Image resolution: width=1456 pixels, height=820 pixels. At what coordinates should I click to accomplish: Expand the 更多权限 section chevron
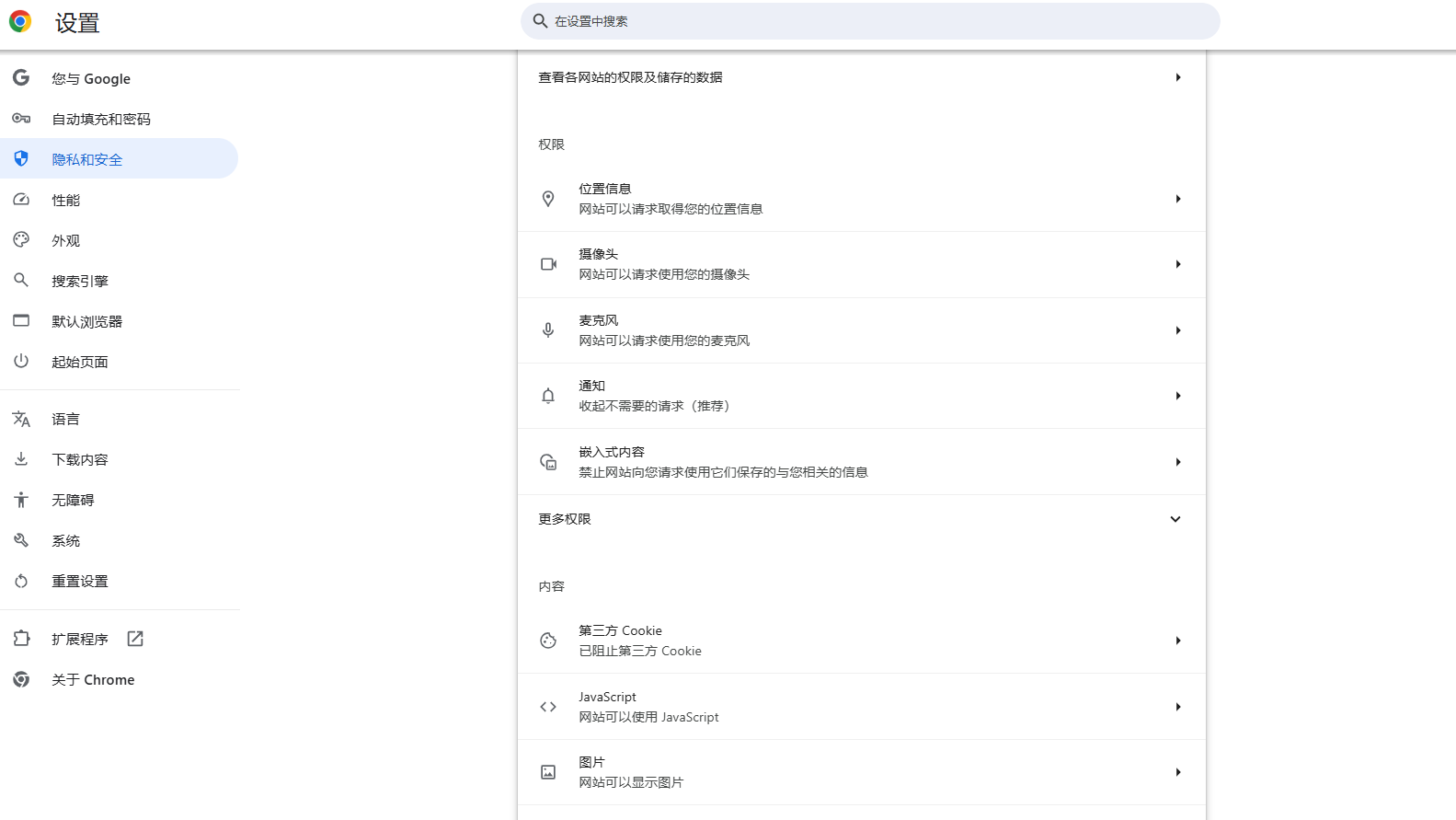point(1175,519)
